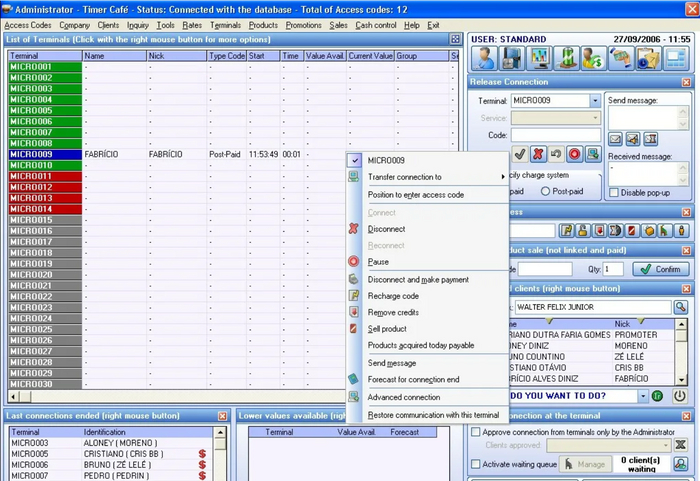Open the What do you want to do dropdown
This screenshot has height=481, width=700.
(x=643, y=396)
